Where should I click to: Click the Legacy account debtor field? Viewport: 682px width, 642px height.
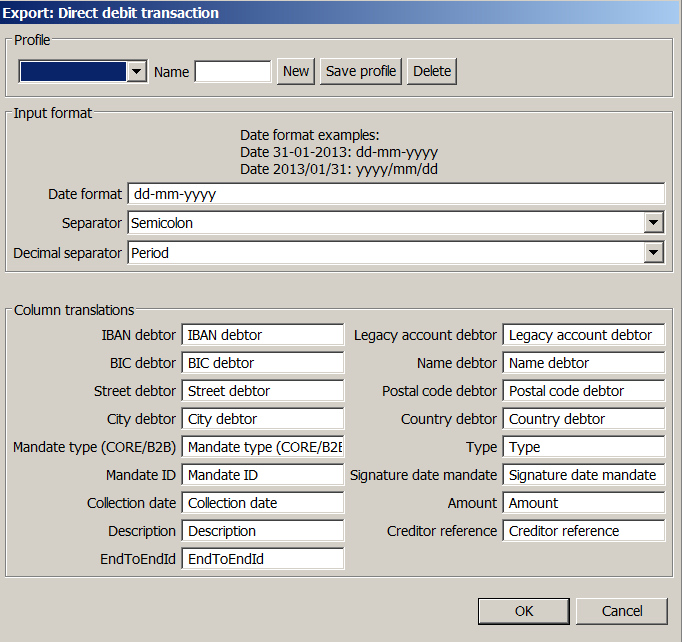(584, 335)
